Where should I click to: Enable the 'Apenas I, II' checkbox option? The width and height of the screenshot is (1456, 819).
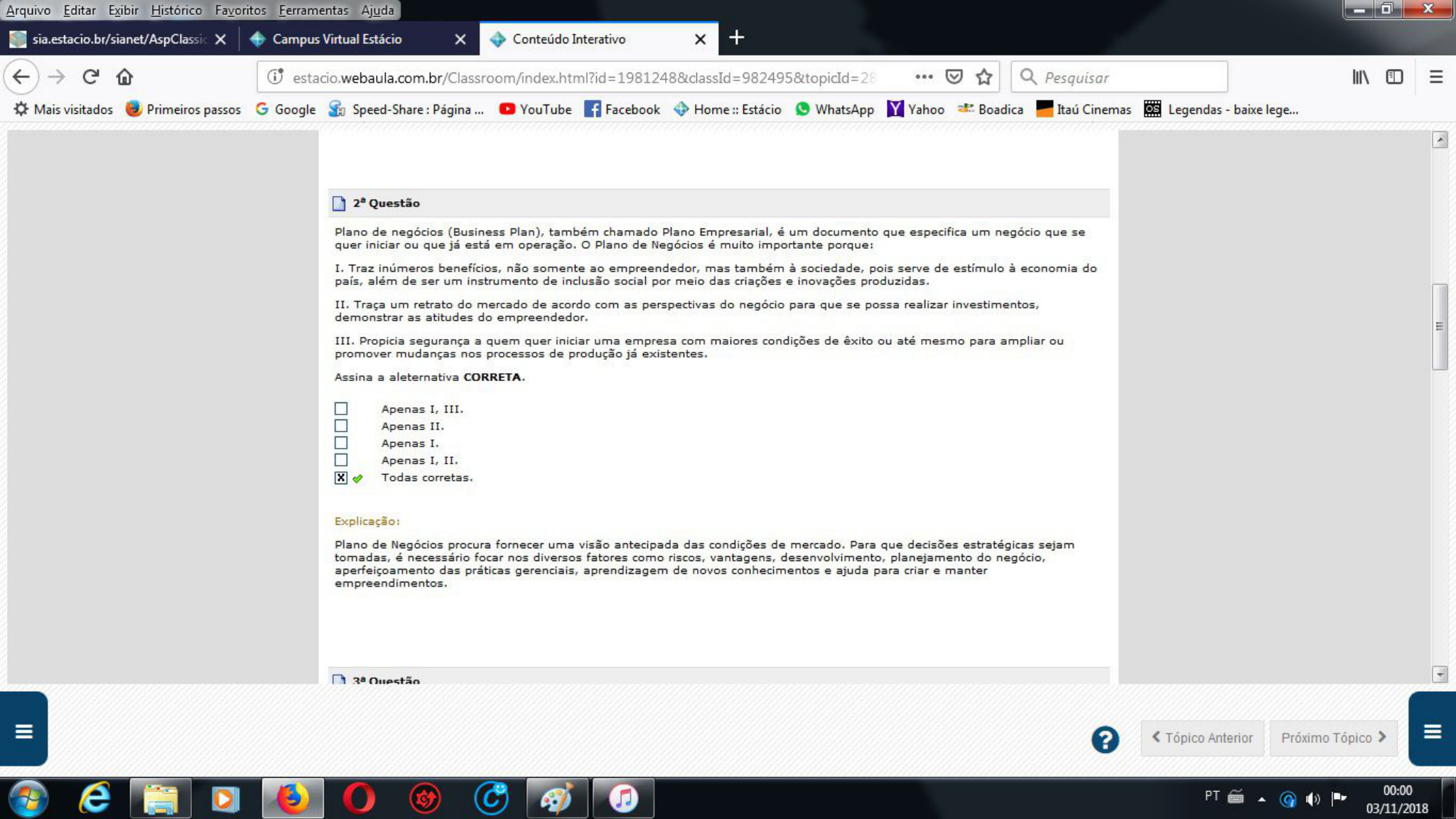coord(341,459)
